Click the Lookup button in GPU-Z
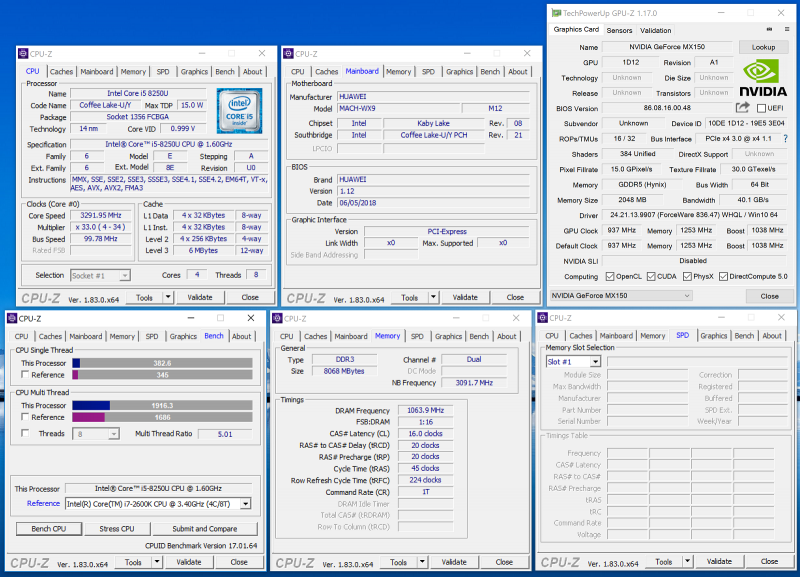The height and width of the screenshot is (577, 800). [763, 47]
